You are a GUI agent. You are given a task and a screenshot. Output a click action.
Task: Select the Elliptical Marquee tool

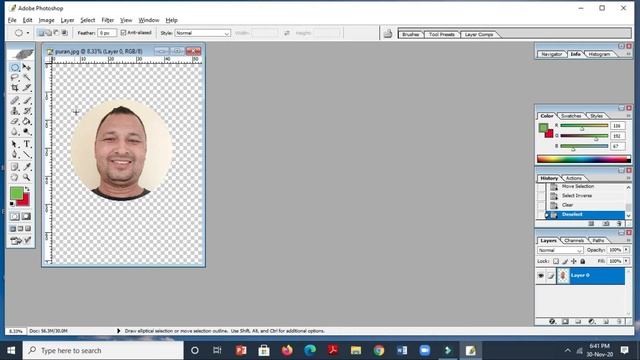[15, 67]
